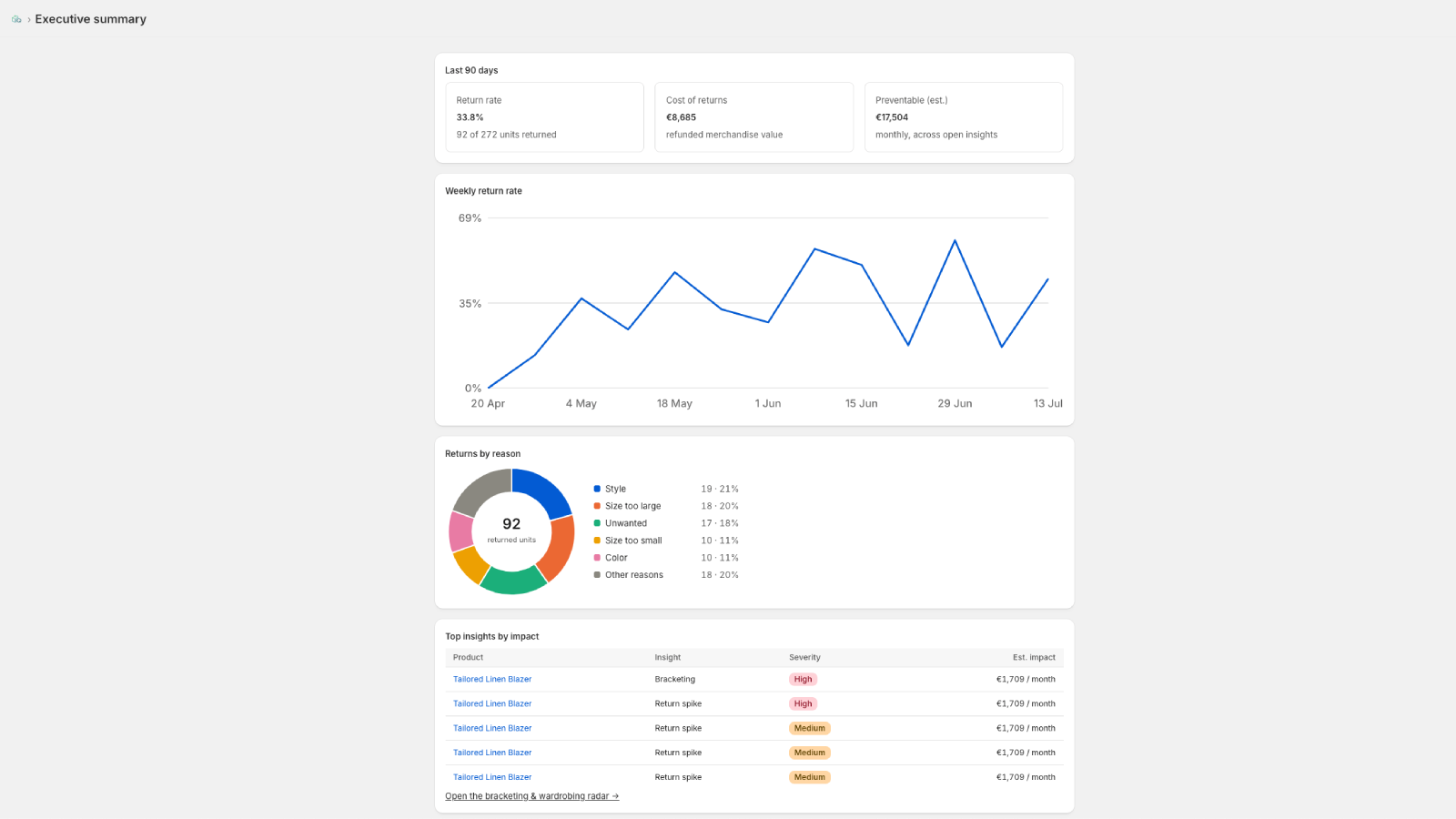The height and width of the screenshot is (819, 1456).
Task: Click the Preventable (est.) card
Action: 964,117
